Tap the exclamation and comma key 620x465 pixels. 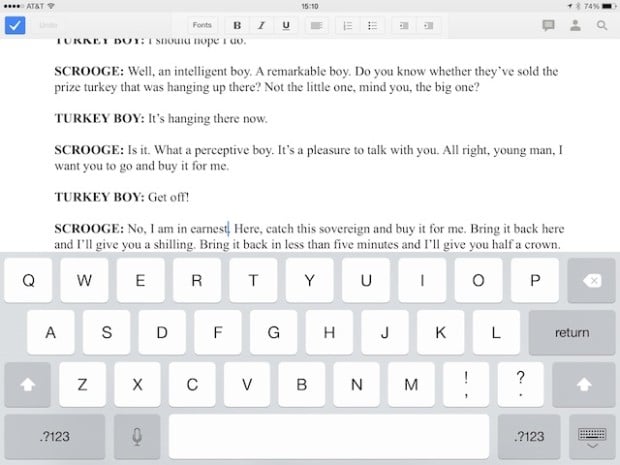pos(466,384)
